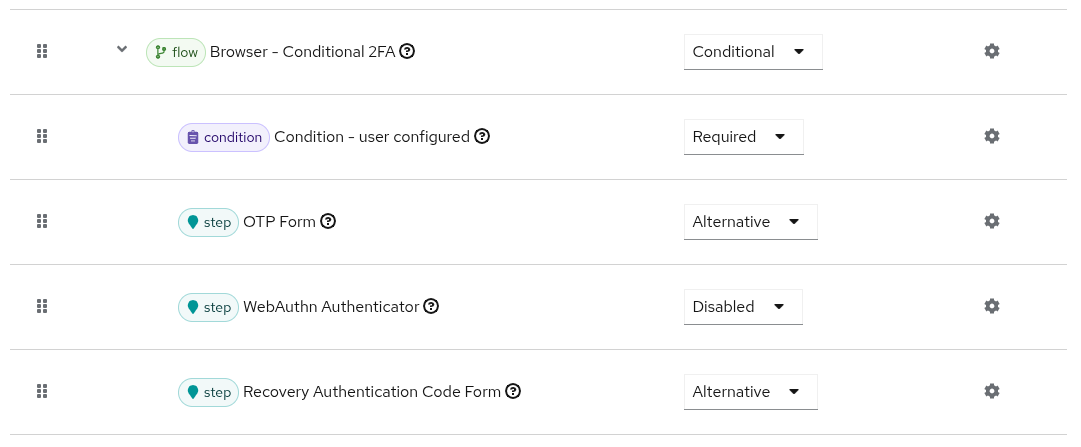Image resolution: width=1081 pixels, height=447 pixels.
Task: Show help for Browser - Conditional 2FA
Action: click(407, 51)
